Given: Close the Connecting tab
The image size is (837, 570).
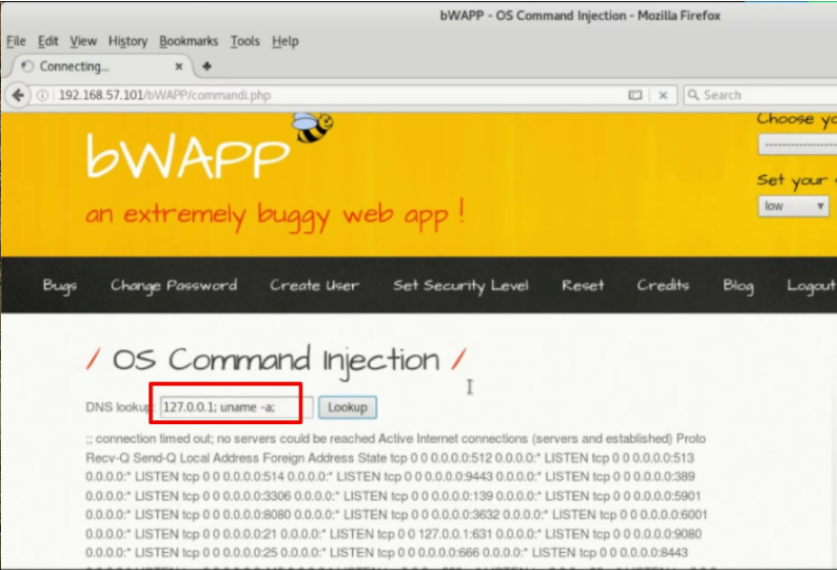Looking at the screenshot, I should pyautogui.click(x=179, y=67).
